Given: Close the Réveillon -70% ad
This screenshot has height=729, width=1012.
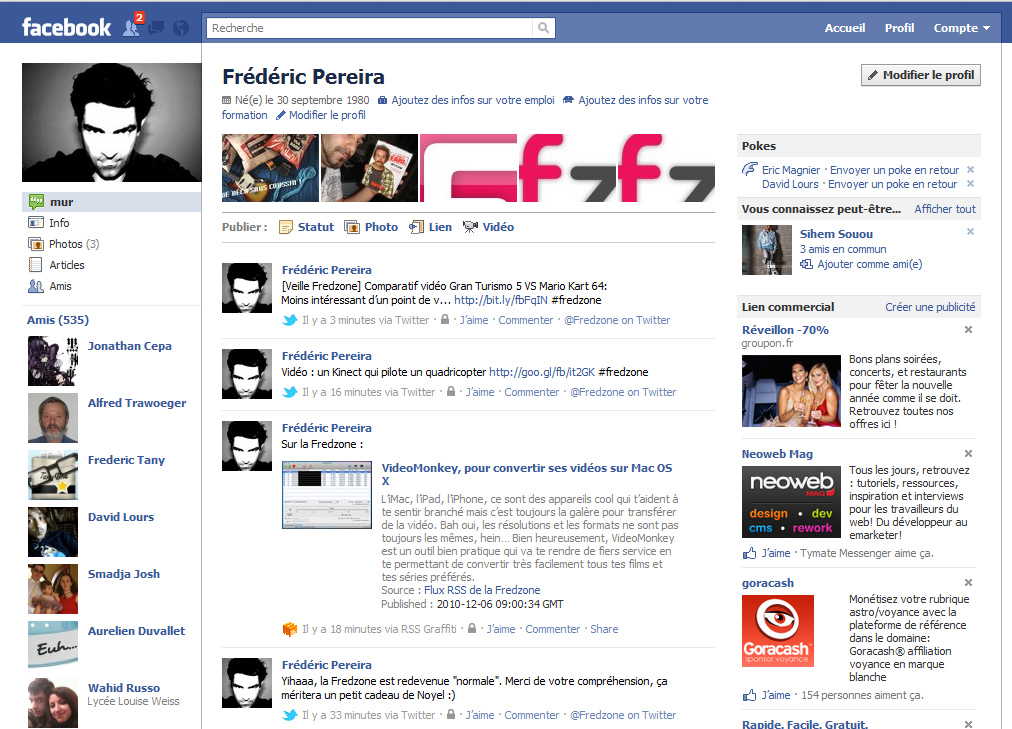Looking at the screenshot, I should tap(968, 330).
